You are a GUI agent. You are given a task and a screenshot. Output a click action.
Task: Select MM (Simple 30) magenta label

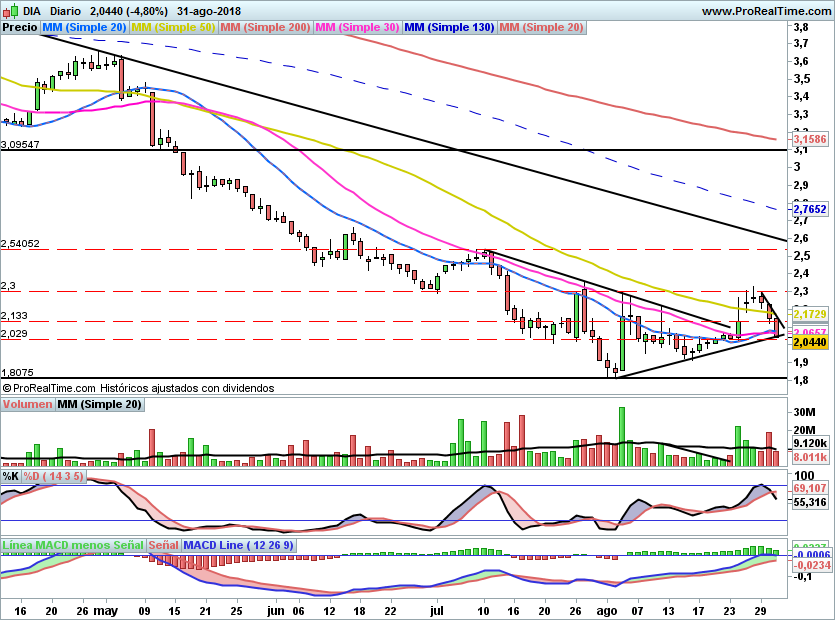click(x=357, y=27)
